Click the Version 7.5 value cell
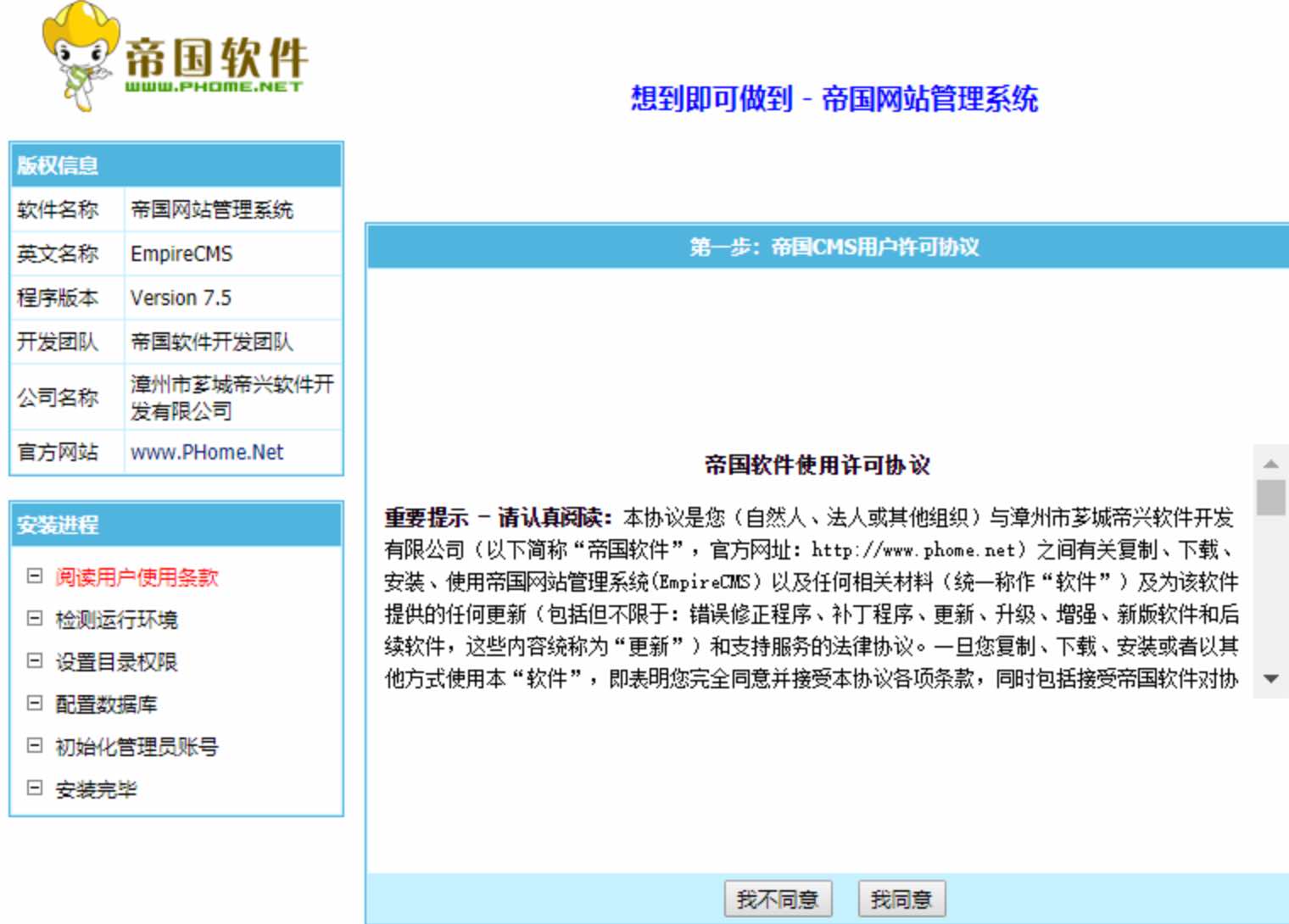The image size is (1289, 924). coord(233,298)
